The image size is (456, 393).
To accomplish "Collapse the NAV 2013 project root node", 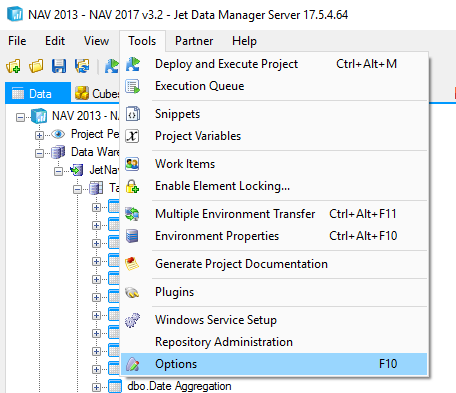I will tap(21, 117).
